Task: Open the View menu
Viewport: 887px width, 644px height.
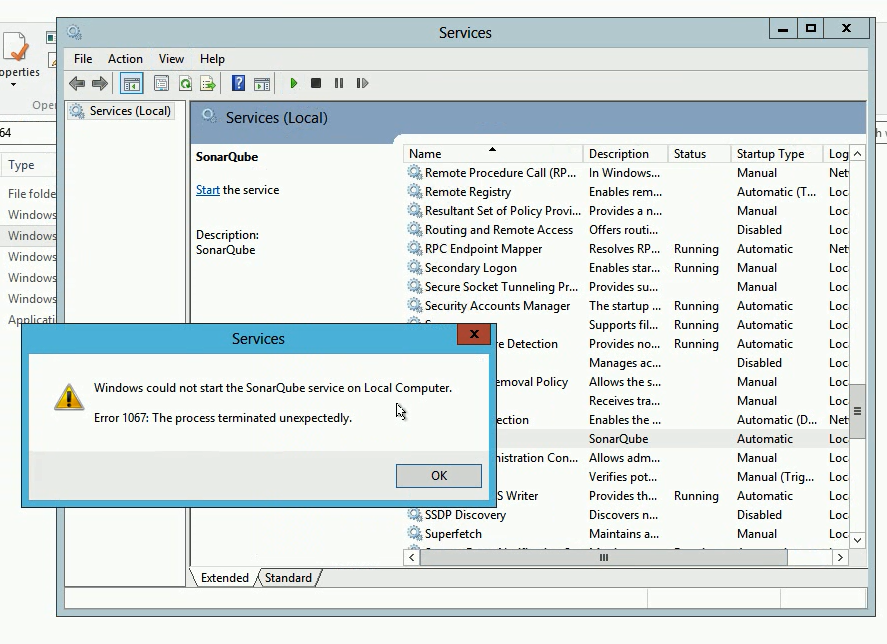Action: (x=171, y=59)
